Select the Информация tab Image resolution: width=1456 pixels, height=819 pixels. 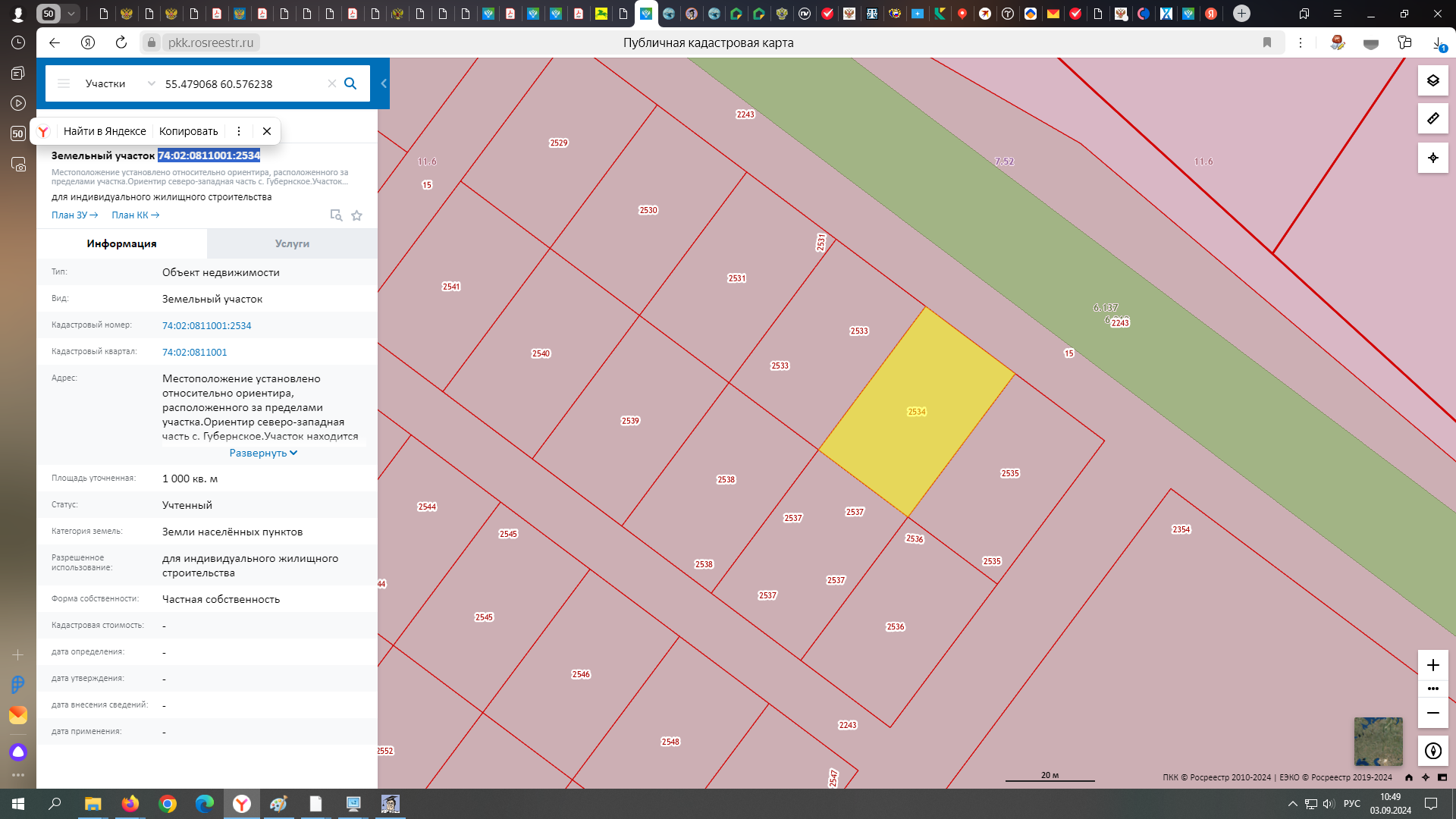(121, 243)
